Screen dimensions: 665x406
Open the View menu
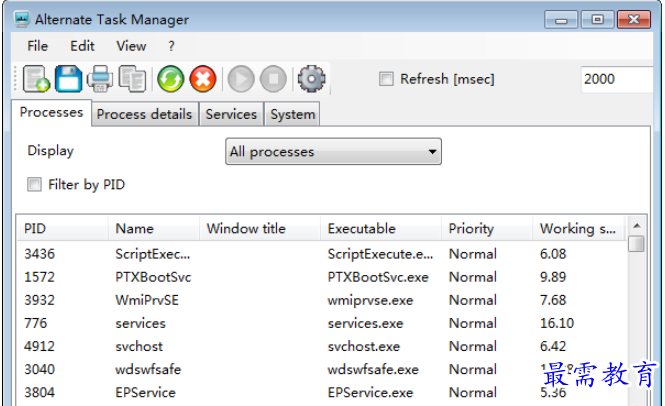[131, 46]
